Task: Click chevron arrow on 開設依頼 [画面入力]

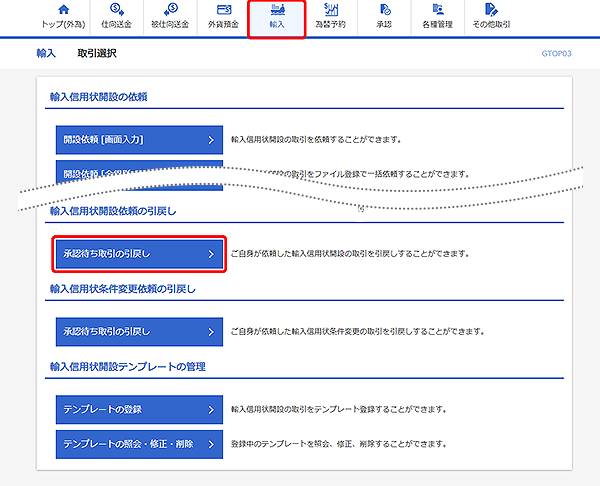Action: 211,140
